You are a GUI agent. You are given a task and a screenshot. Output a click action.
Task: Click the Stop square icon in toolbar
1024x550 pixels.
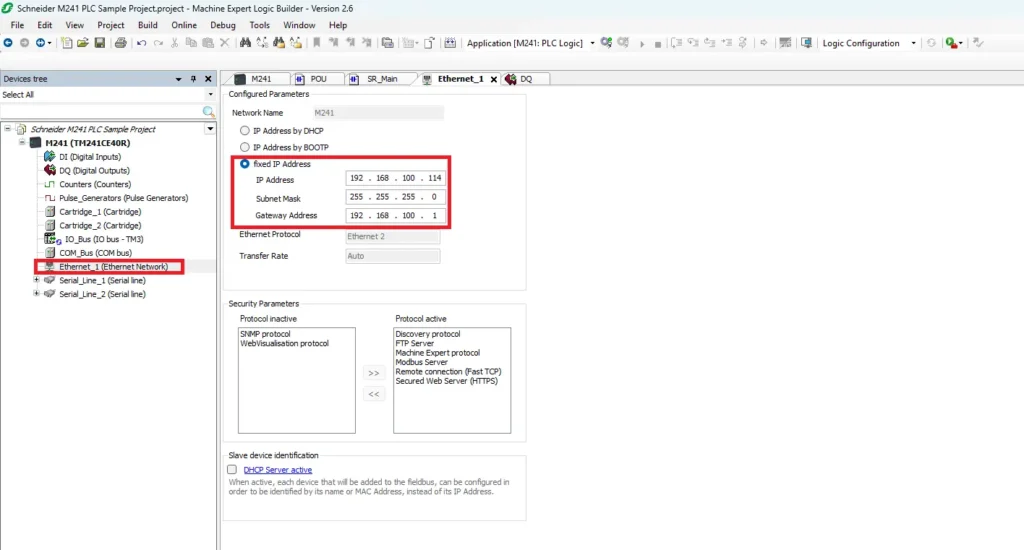tap(658, 44)
